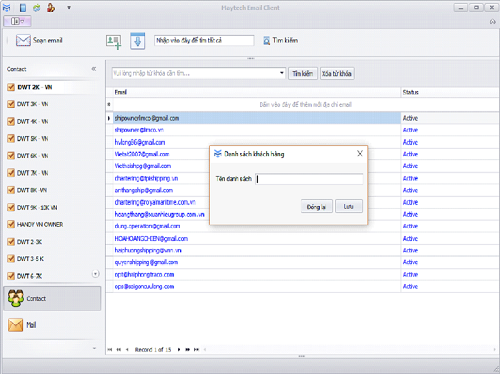Toggle DWT 2-3K checkbox
This screenshot has height=374, width=500.
pyautogui.click(x=11, y=242)
